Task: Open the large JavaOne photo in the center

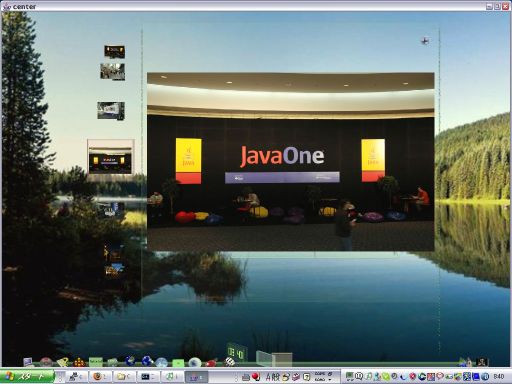Action: (x=291, y=161)
